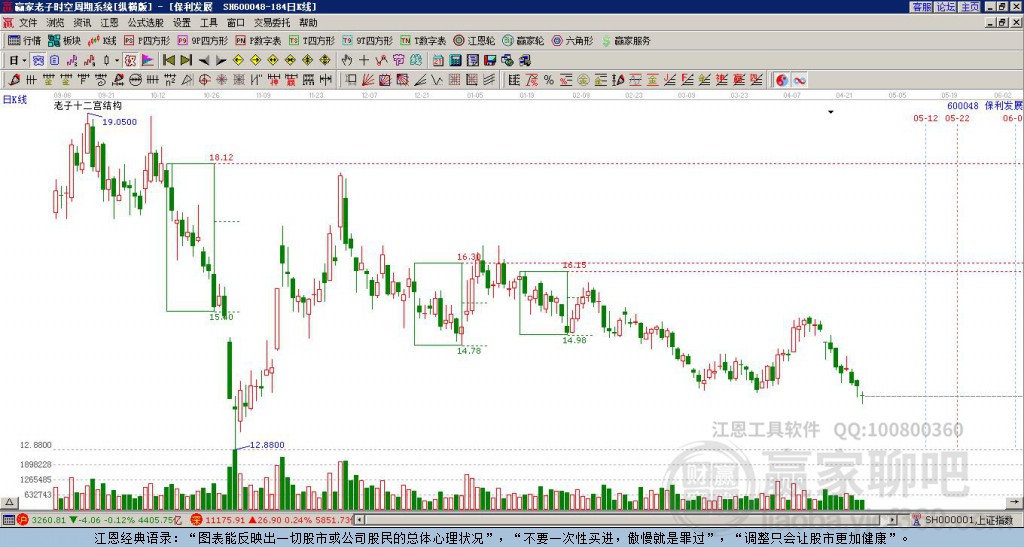Open the 六角形 hexagon tool
This screenshot has width=1024, height=548.
(x=573, y=40)
